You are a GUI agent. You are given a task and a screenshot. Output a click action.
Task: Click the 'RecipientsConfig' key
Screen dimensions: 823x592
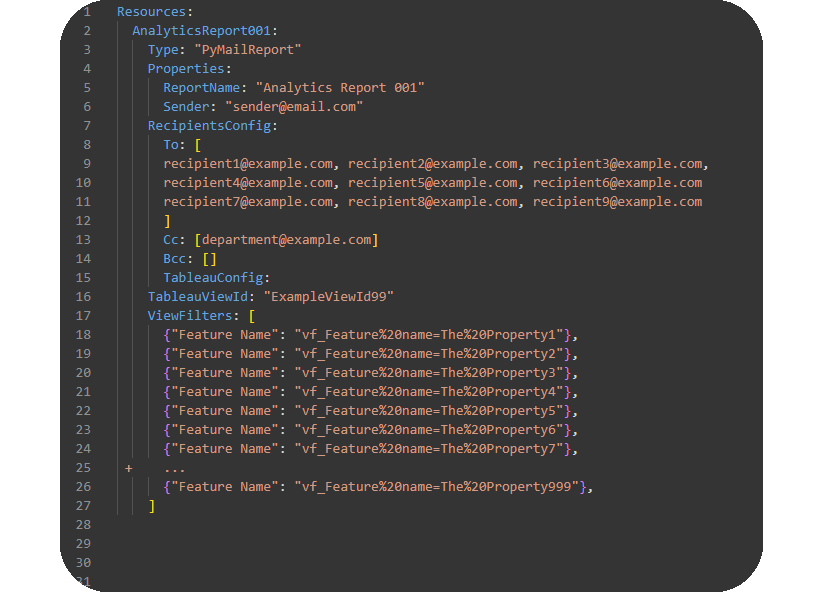[209, 126]
